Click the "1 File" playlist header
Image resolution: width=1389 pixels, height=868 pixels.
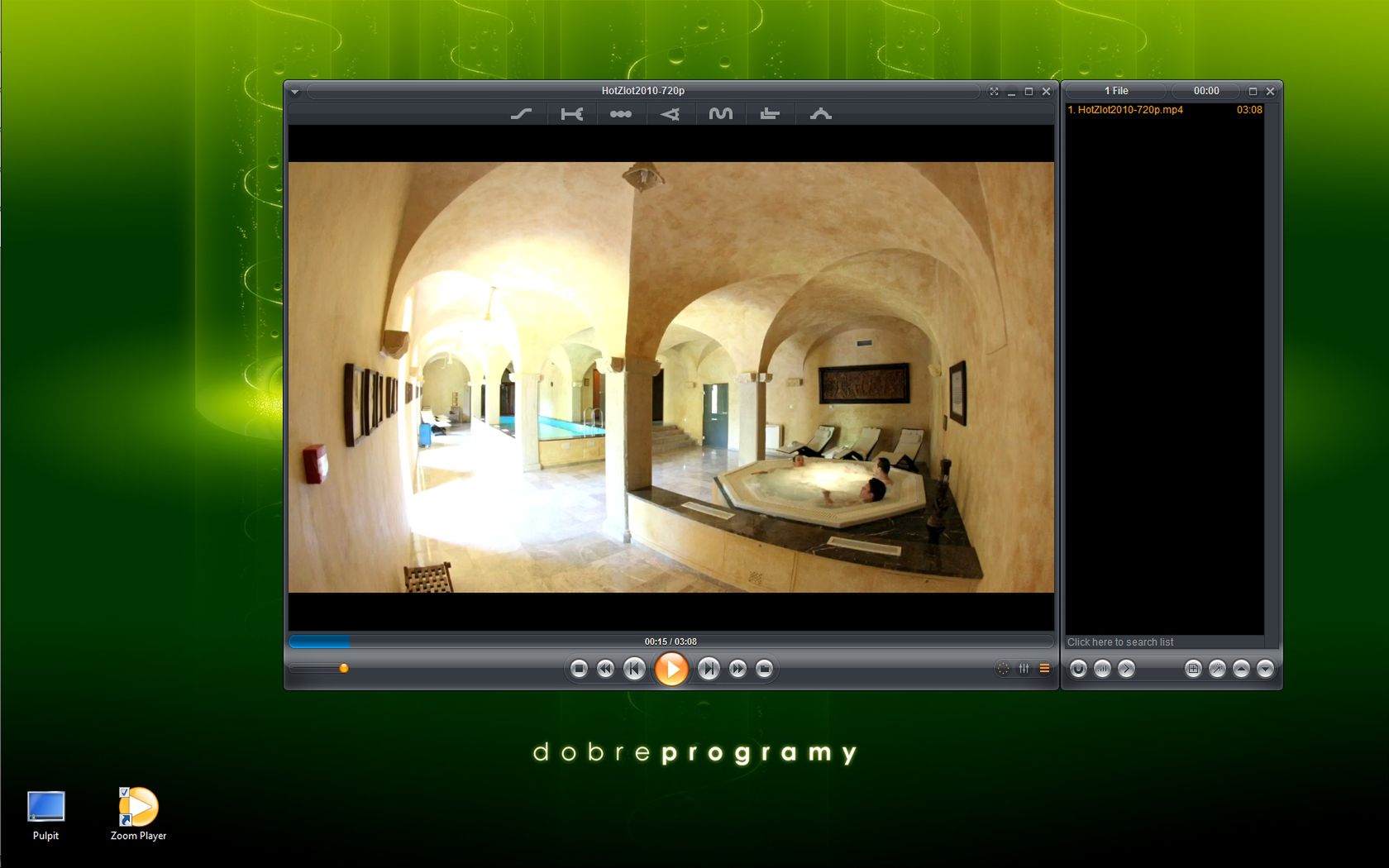[x=1116, y=91]
